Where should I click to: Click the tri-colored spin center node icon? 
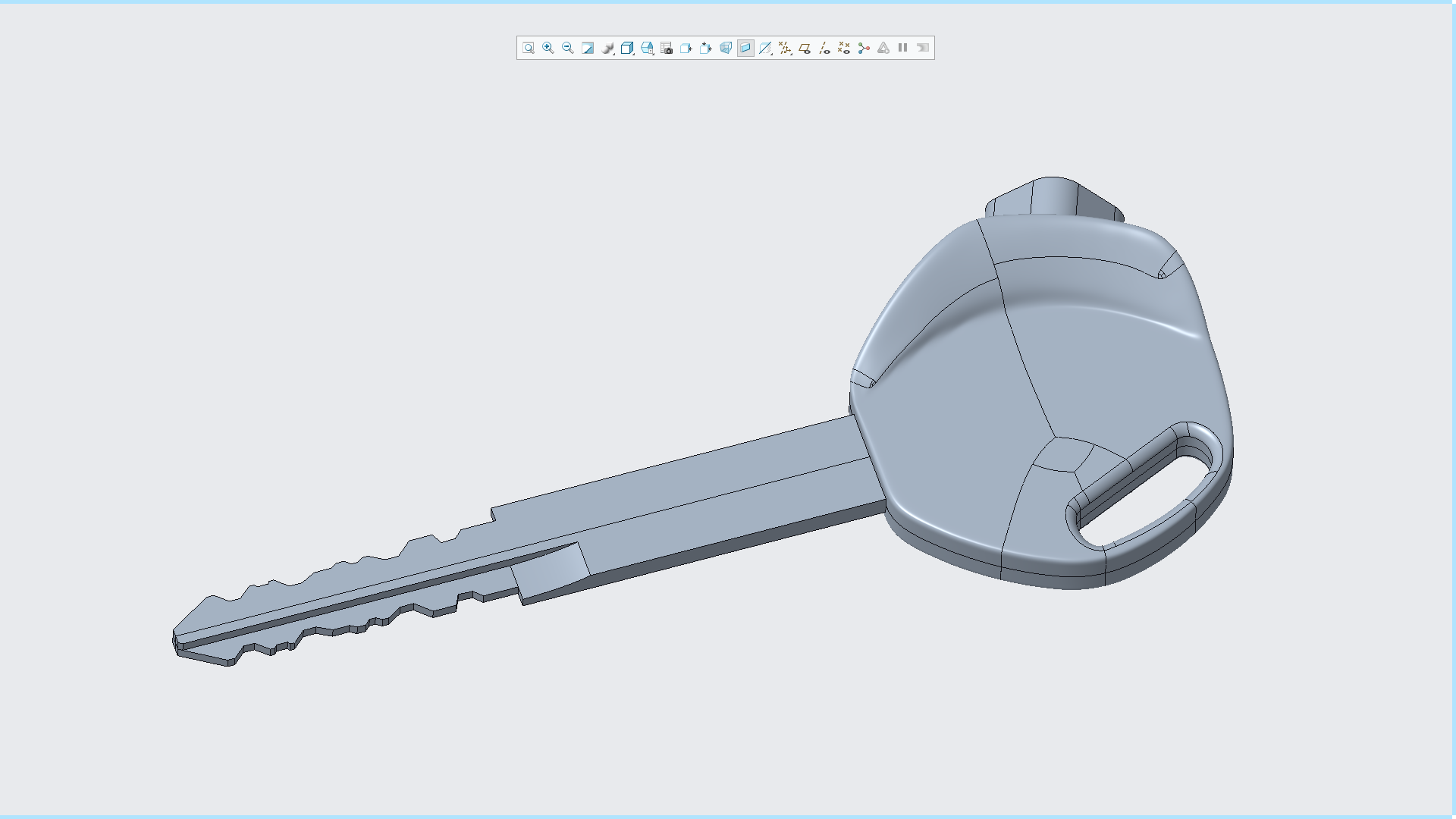tap(864, 48)
